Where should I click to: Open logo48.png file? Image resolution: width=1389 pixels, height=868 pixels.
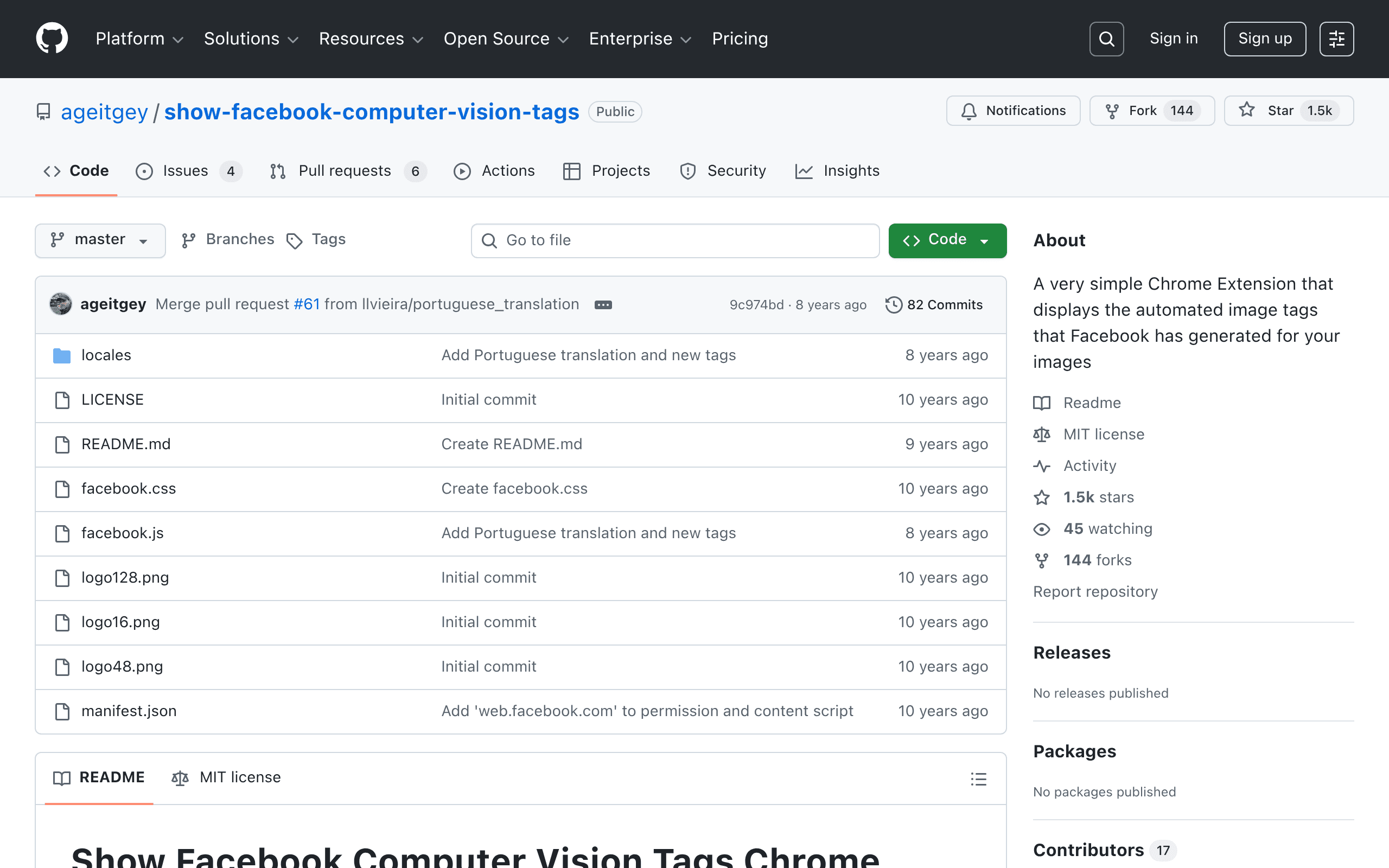tap(122, 667)
